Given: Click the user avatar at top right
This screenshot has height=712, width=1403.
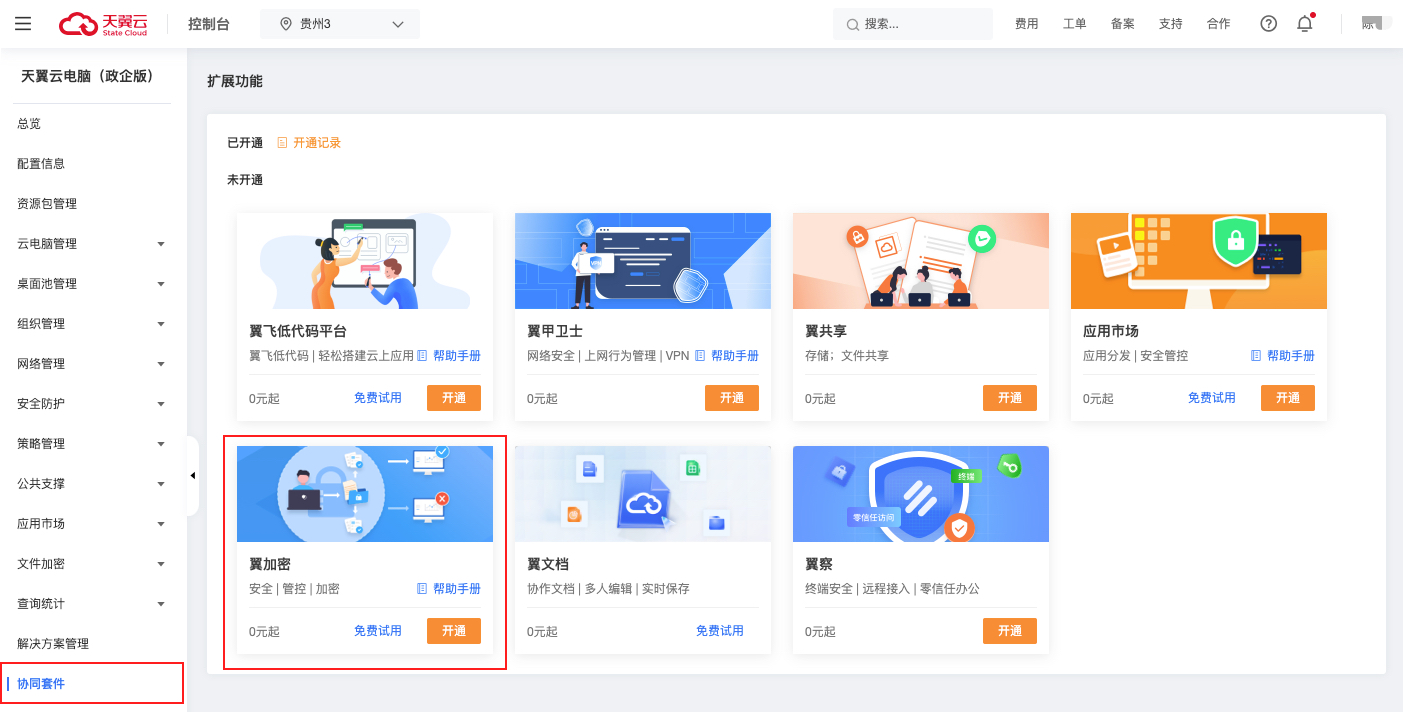Looking at the screenshot, I should (x=1375, y=22).
